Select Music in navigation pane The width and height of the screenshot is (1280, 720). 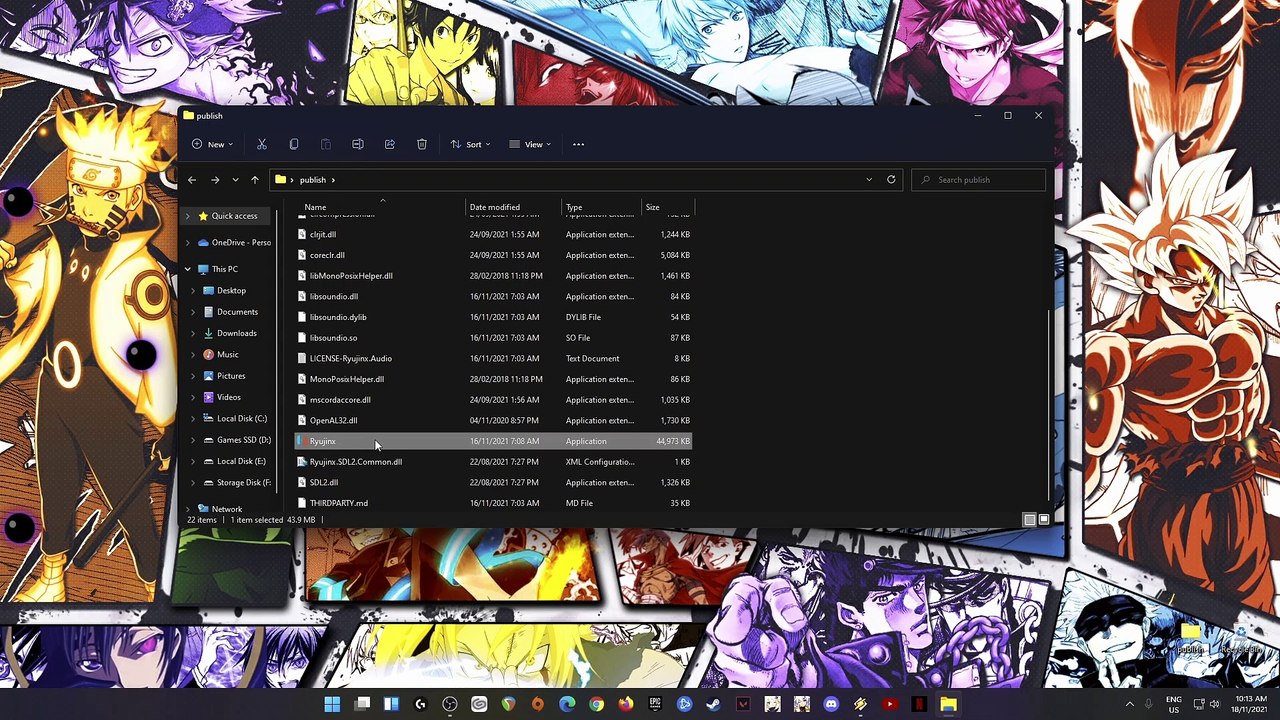pos(228,354)
